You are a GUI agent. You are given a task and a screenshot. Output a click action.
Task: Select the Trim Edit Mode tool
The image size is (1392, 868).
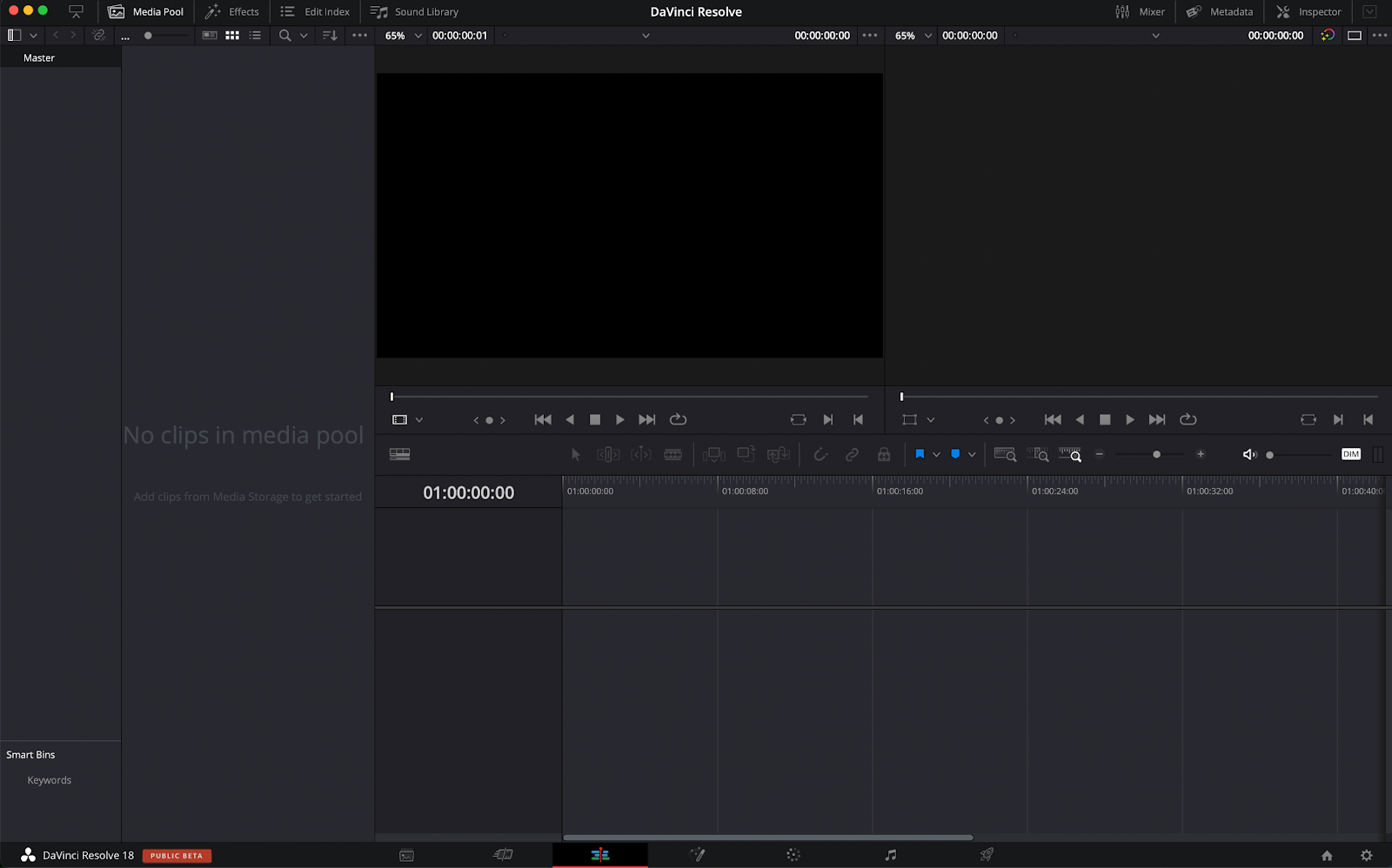pyautogui.click(x=608, y=454)
